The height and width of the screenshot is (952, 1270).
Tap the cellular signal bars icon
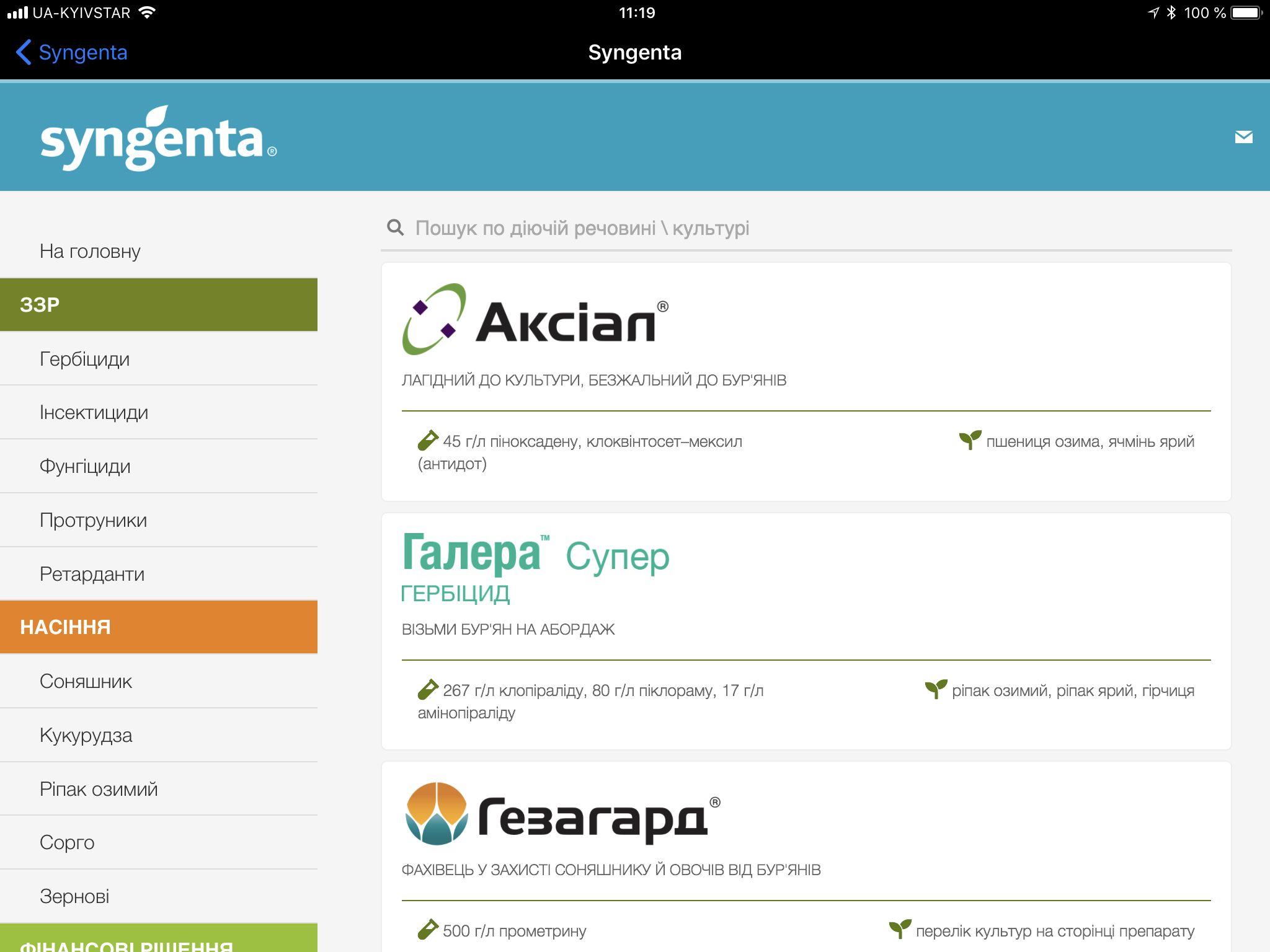tap(17, 12)
